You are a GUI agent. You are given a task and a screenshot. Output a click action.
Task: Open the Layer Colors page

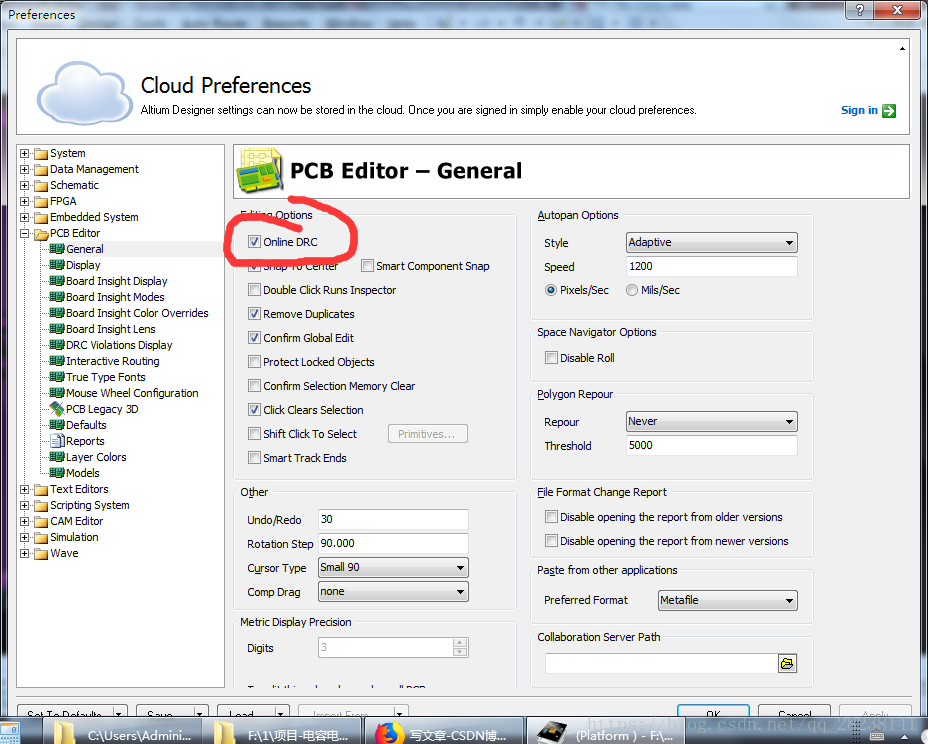pyautogui.click(x=96, y=456)
